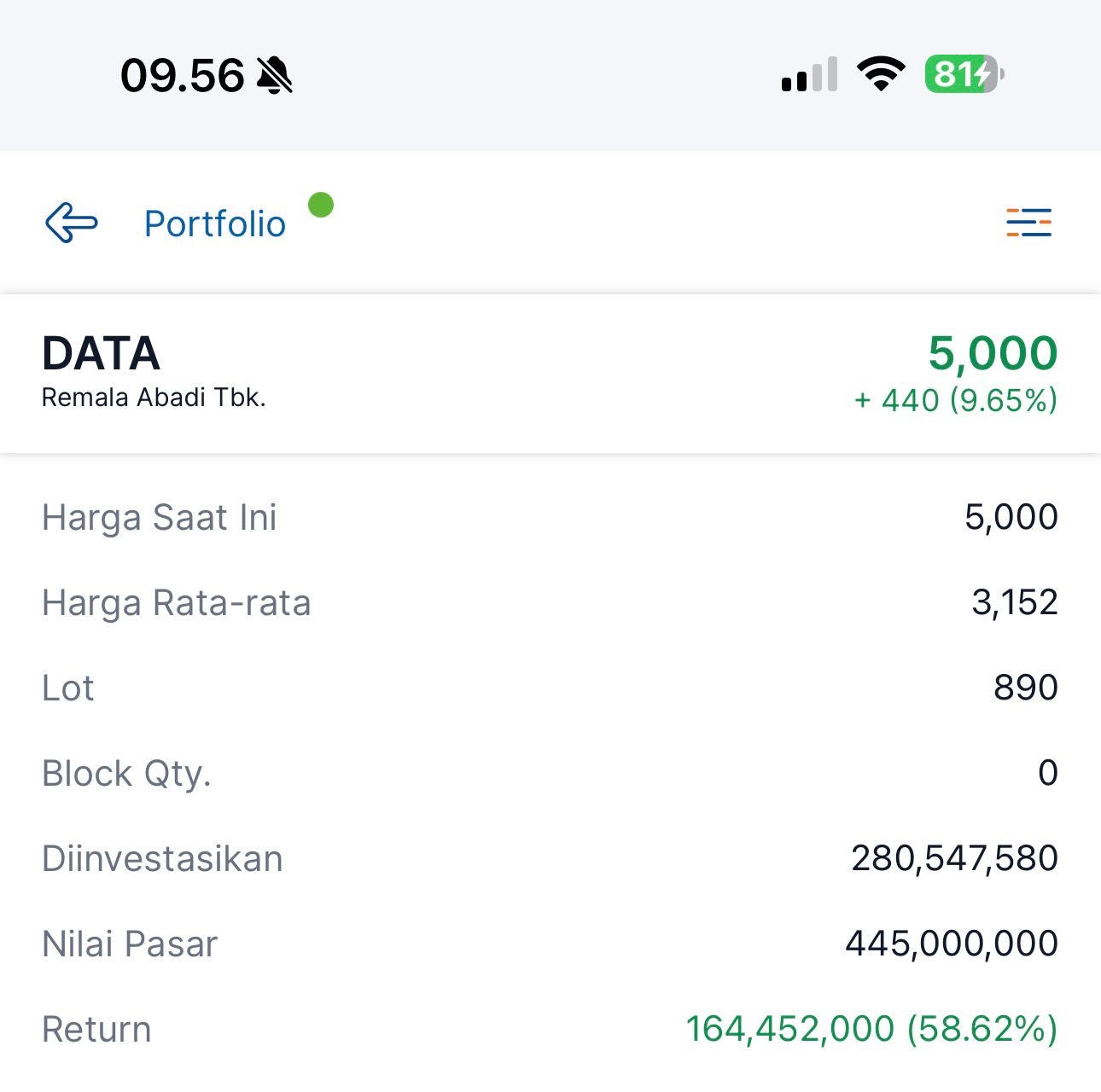
Task: Tap the back arrow icon
Action: click(72, 224)
